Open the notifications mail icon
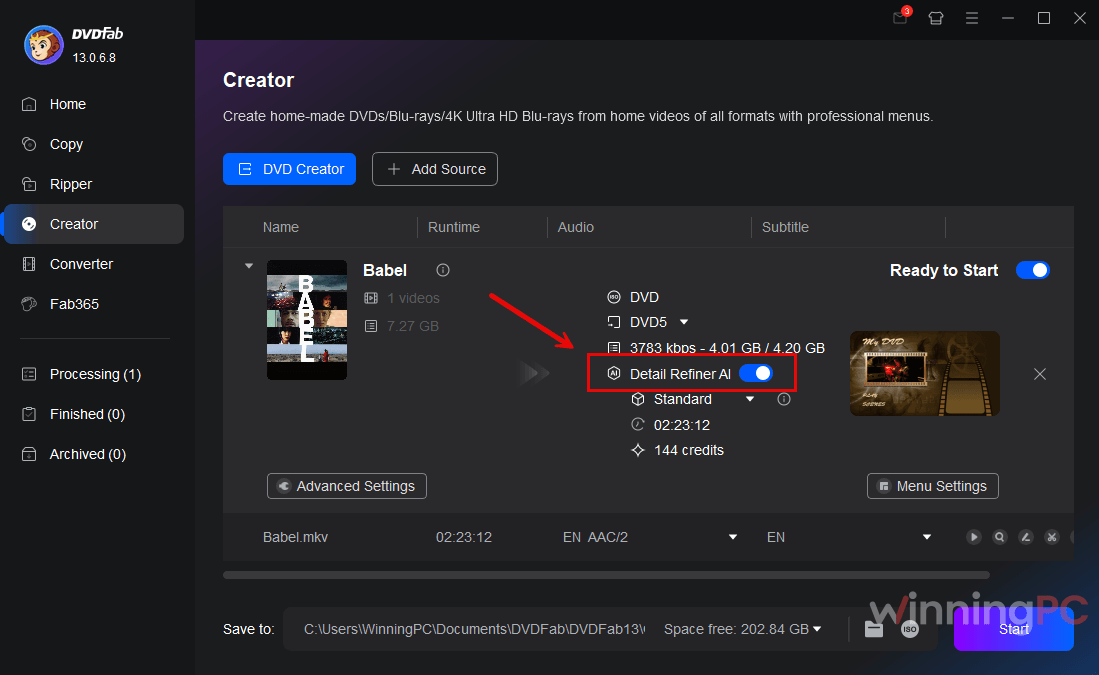The width and height of the screenshot is (1099, 675). click(x=900, y=18)
